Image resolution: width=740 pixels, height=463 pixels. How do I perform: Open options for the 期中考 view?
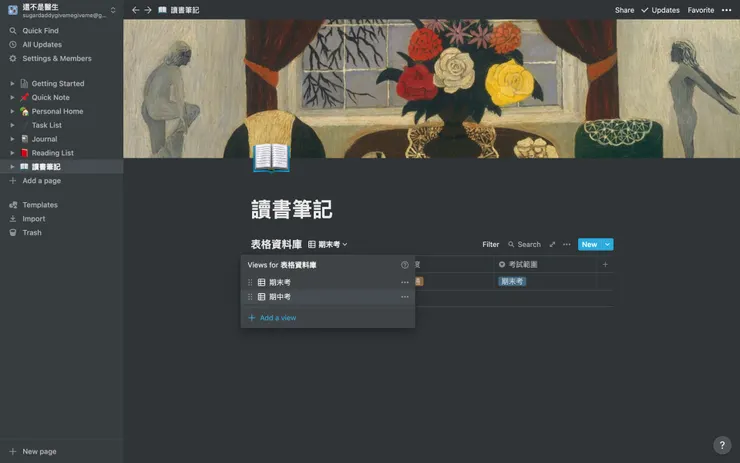404,297
